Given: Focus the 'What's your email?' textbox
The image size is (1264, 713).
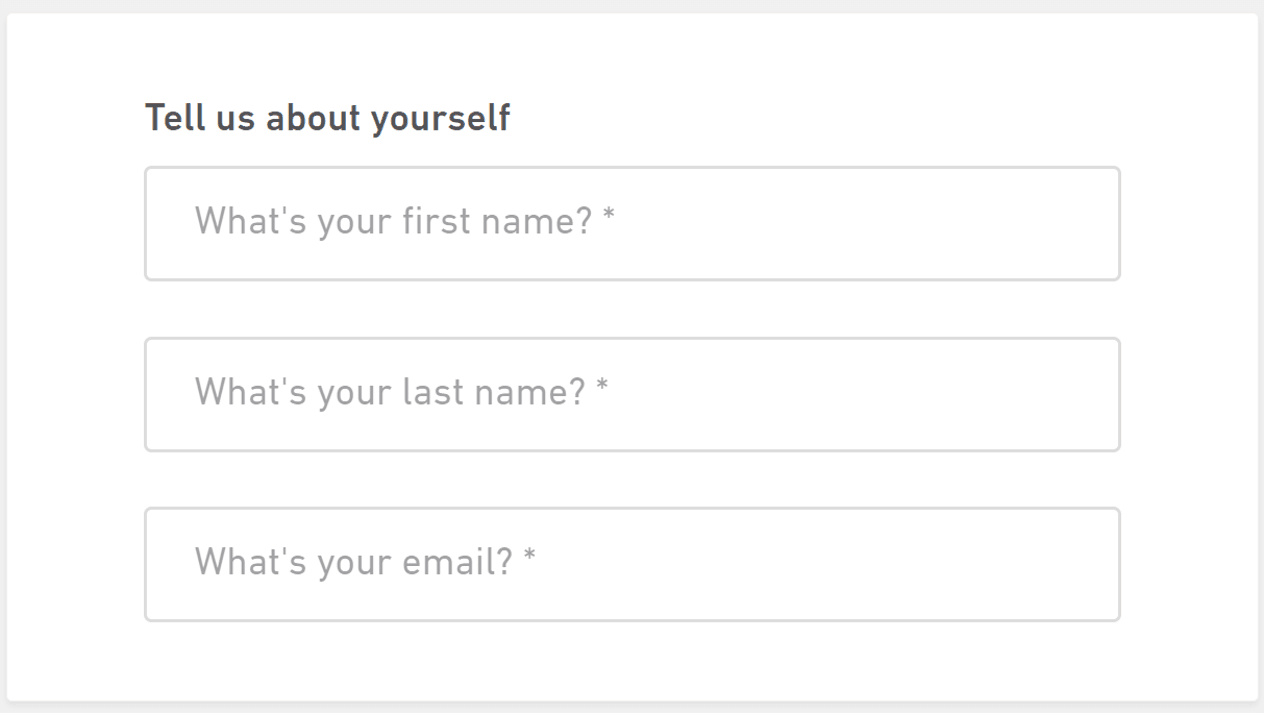Looking at the screenshot, I should (632, 564).
